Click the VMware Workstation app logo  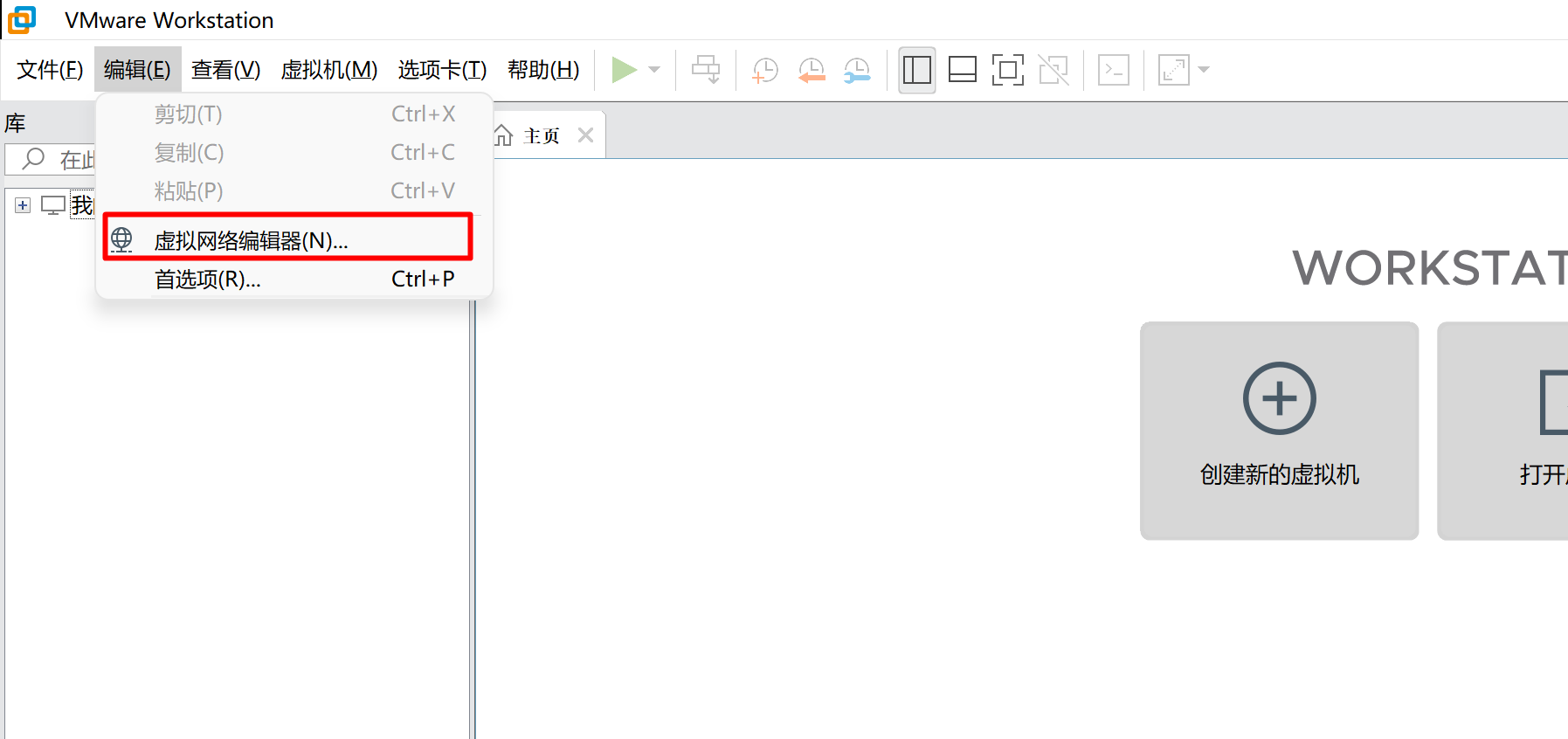[22, 20]
